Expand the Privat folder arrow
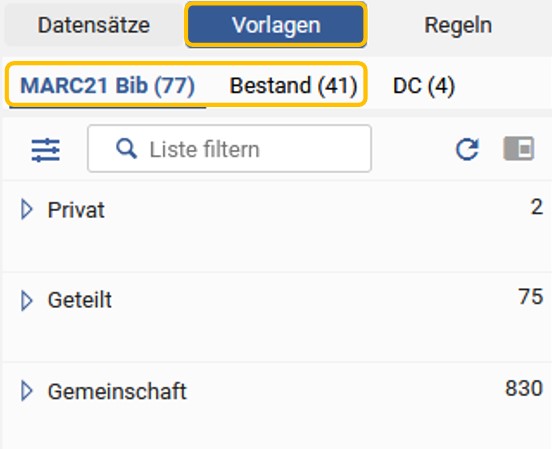 27,209
